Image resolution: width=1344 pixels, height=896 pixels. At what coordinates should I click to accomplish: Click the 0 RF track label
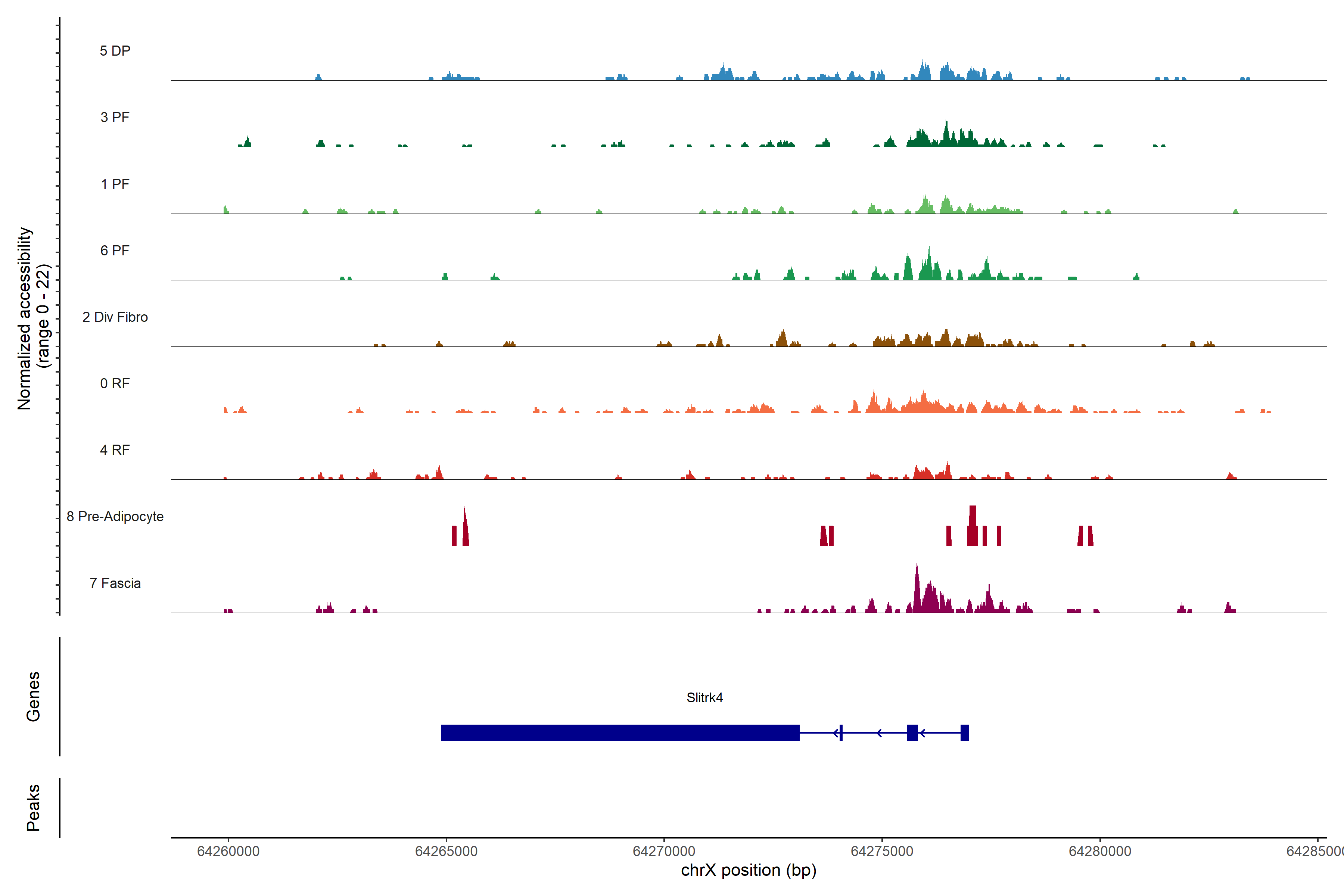[115, 383]
